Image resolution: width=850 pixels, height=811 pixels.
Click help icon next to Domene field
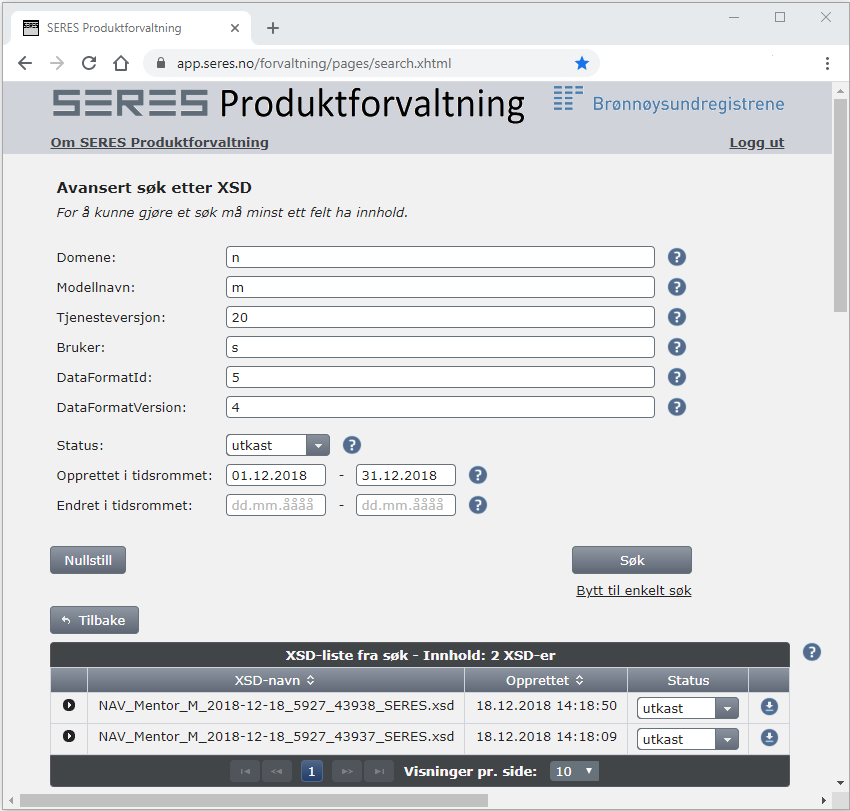(x=677, y=257)
